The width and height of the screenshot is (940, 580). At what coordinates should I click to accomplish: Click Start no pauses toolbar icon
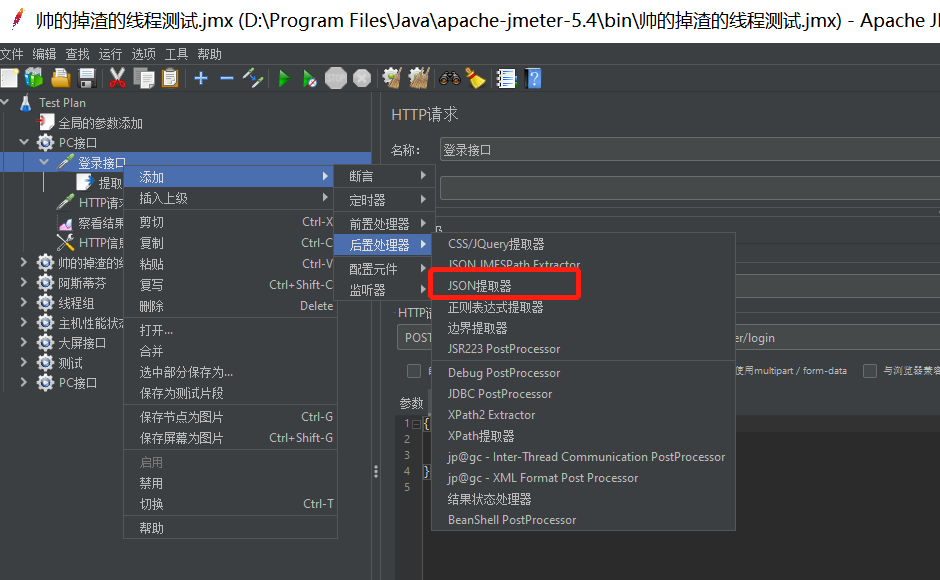309,78
